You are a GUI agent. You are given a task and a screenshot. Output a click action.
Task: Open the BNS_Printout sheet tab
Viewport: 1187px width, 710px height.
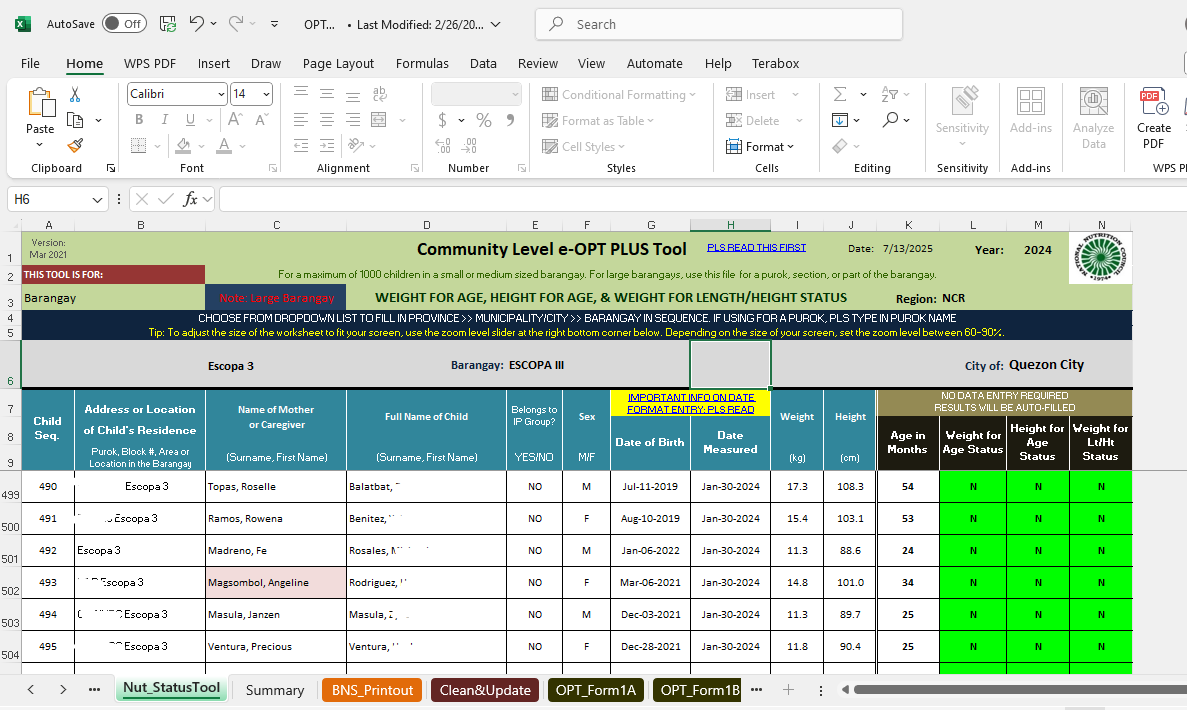tap(372, 690)
